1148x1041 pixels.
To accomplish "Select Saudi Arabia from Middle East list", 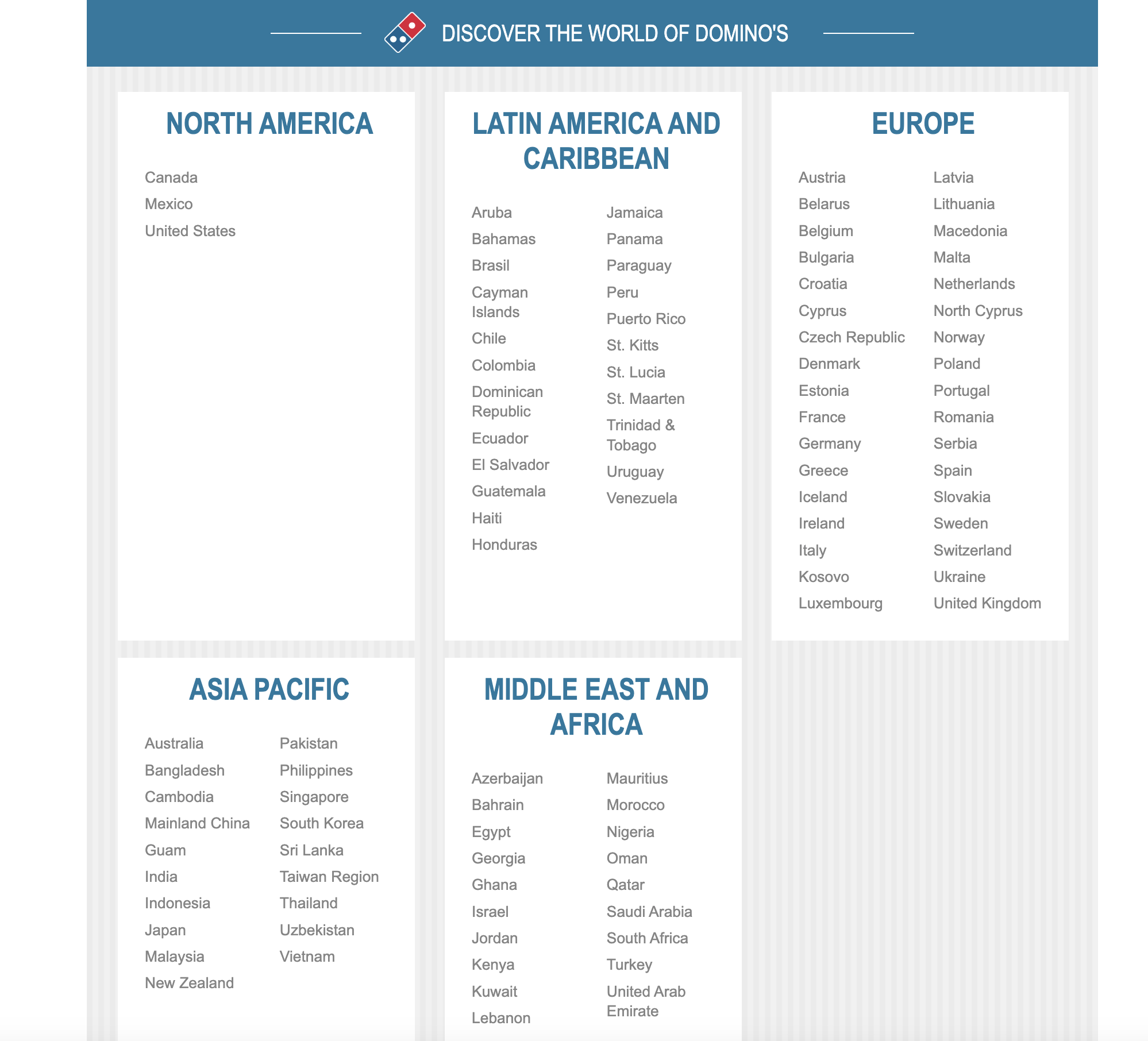I will coord(649,912).
